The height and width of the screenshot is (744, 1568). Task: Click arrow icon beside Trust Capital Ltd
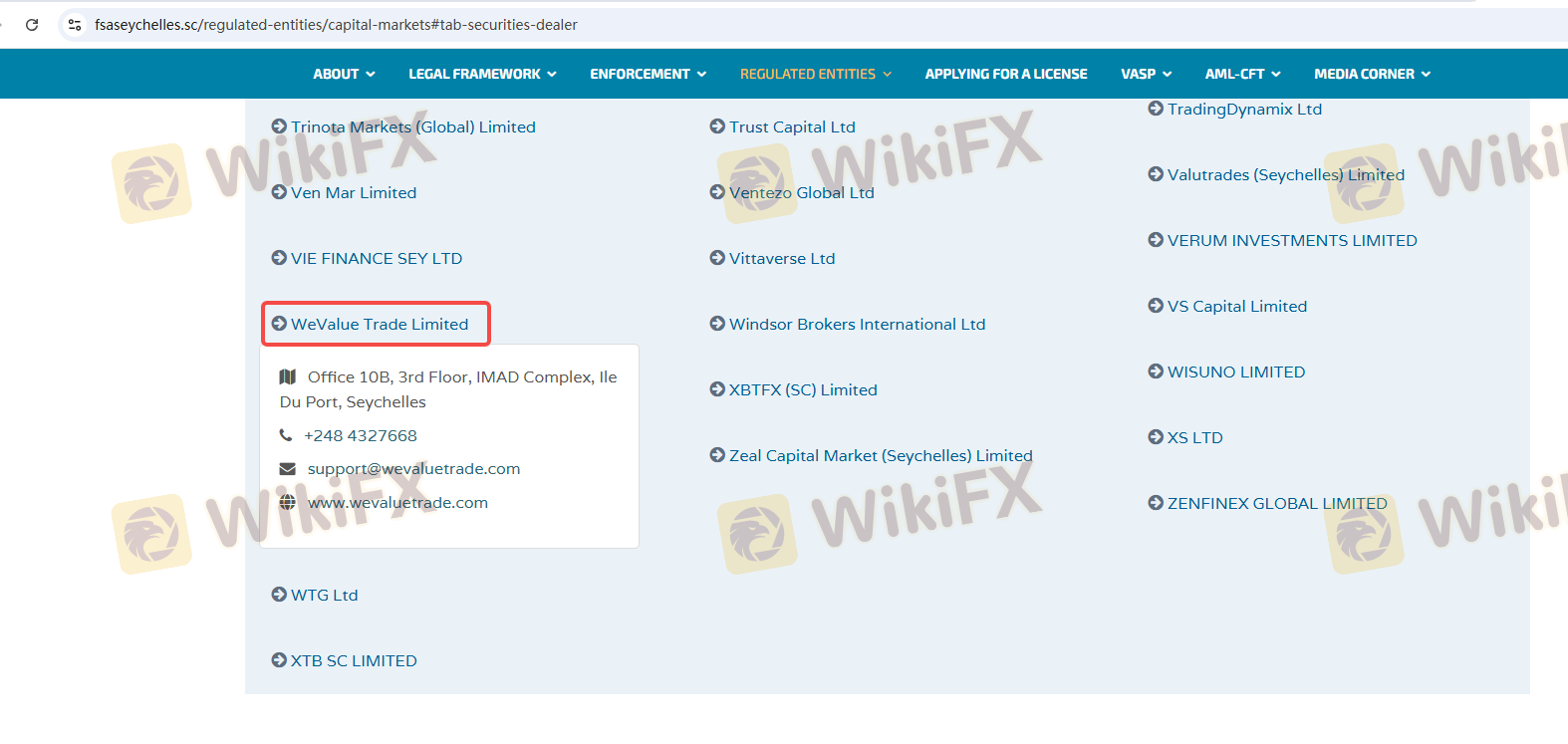(x=717, y=126)
